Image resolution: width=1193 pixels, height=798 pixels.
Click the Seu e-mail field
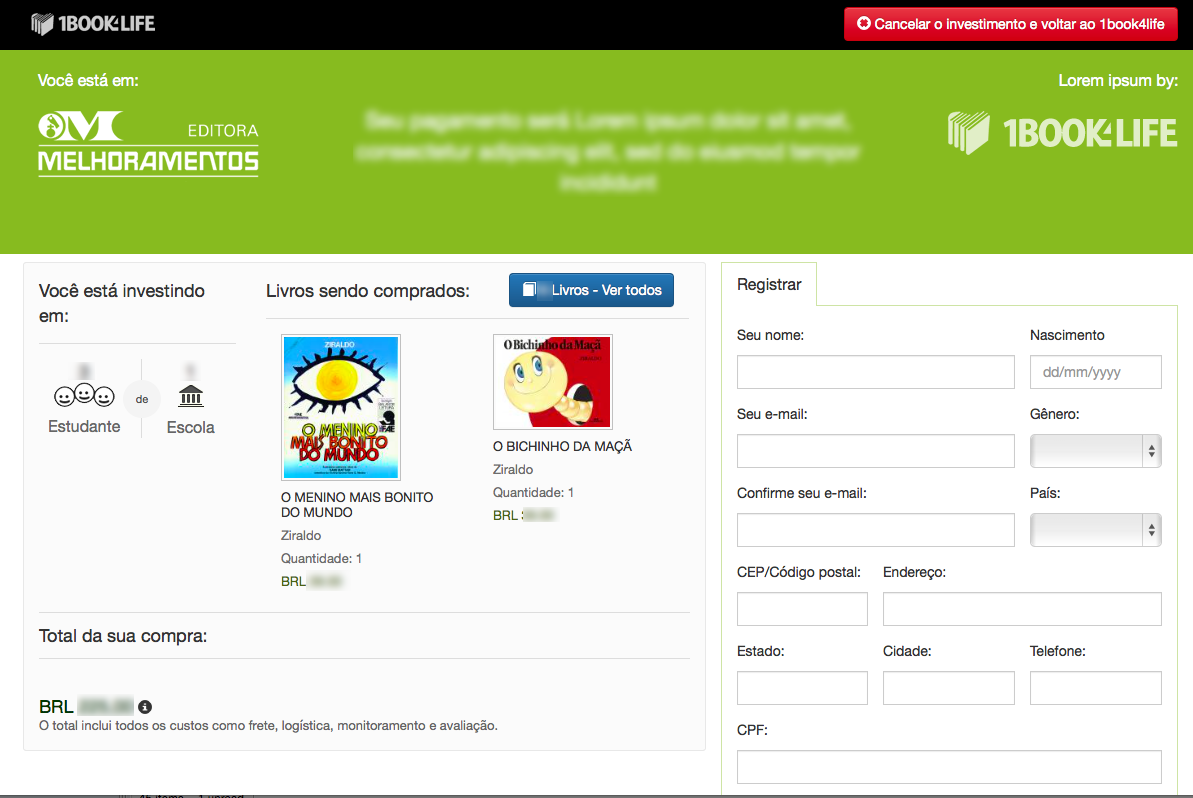pyautogui.click(x=876, y=451)
